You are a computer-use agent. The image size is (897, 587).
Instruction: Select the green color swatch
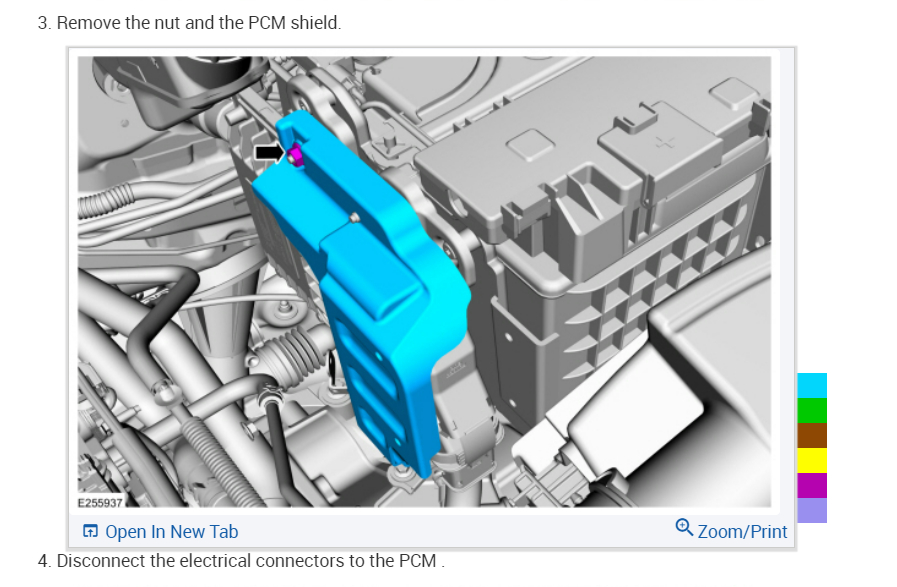click(x=812, y=410)
